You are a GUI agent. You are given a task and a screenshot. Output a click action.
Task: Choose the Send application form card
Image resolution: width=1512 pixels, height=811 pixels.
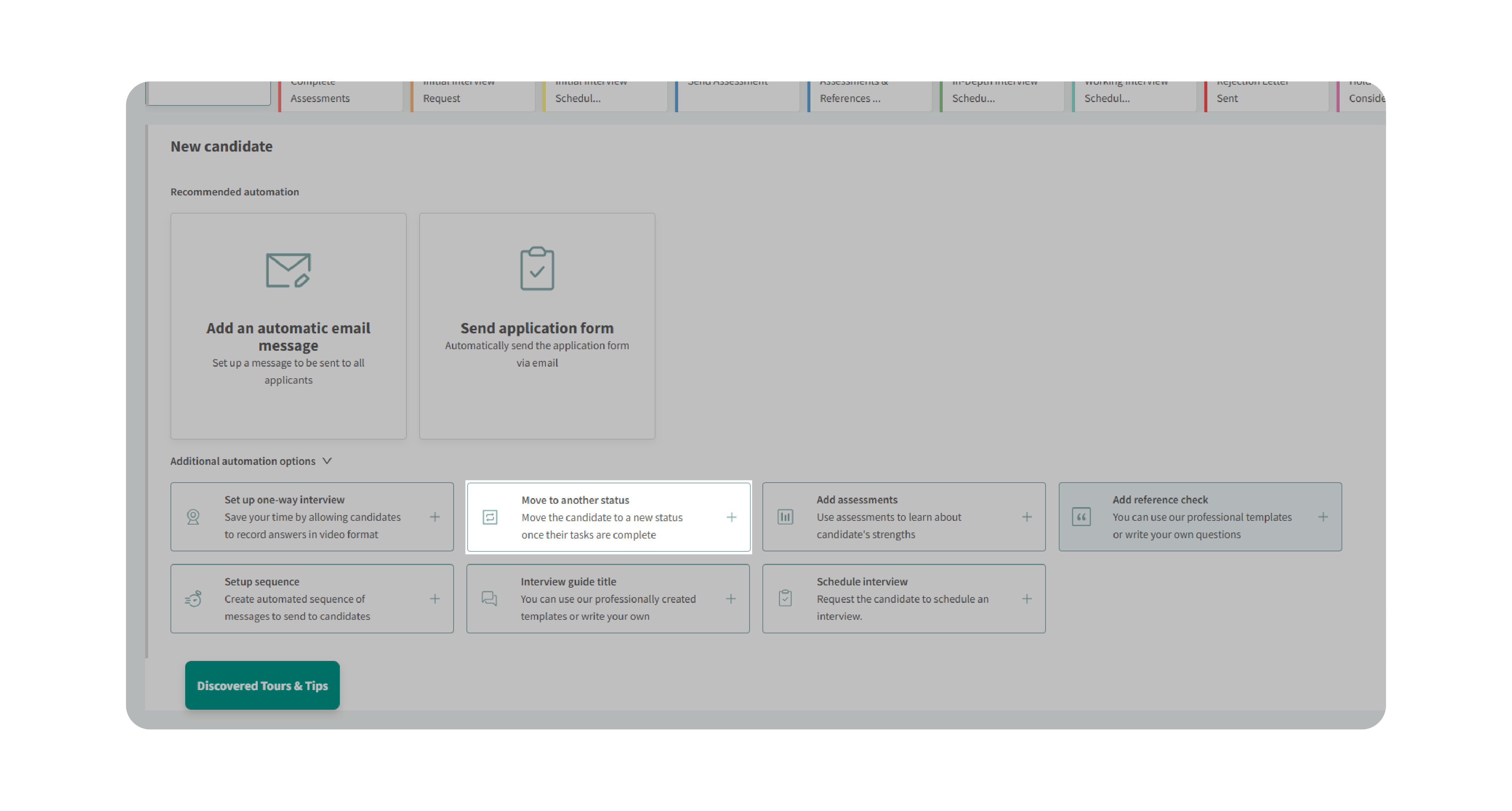tap(536, 326)
